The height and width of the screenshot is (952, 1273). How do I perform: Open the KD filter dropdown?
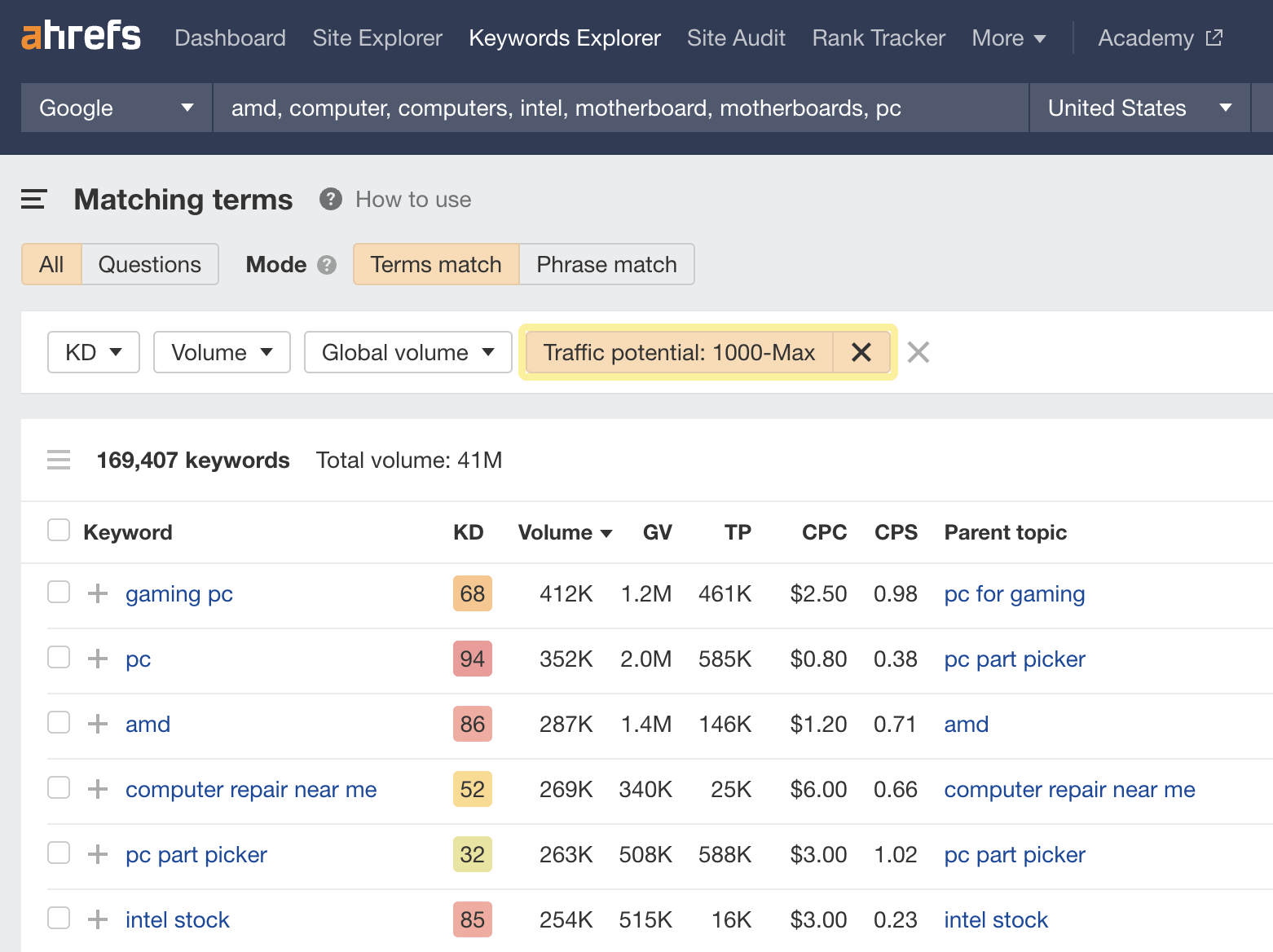(x=93, y=352)
